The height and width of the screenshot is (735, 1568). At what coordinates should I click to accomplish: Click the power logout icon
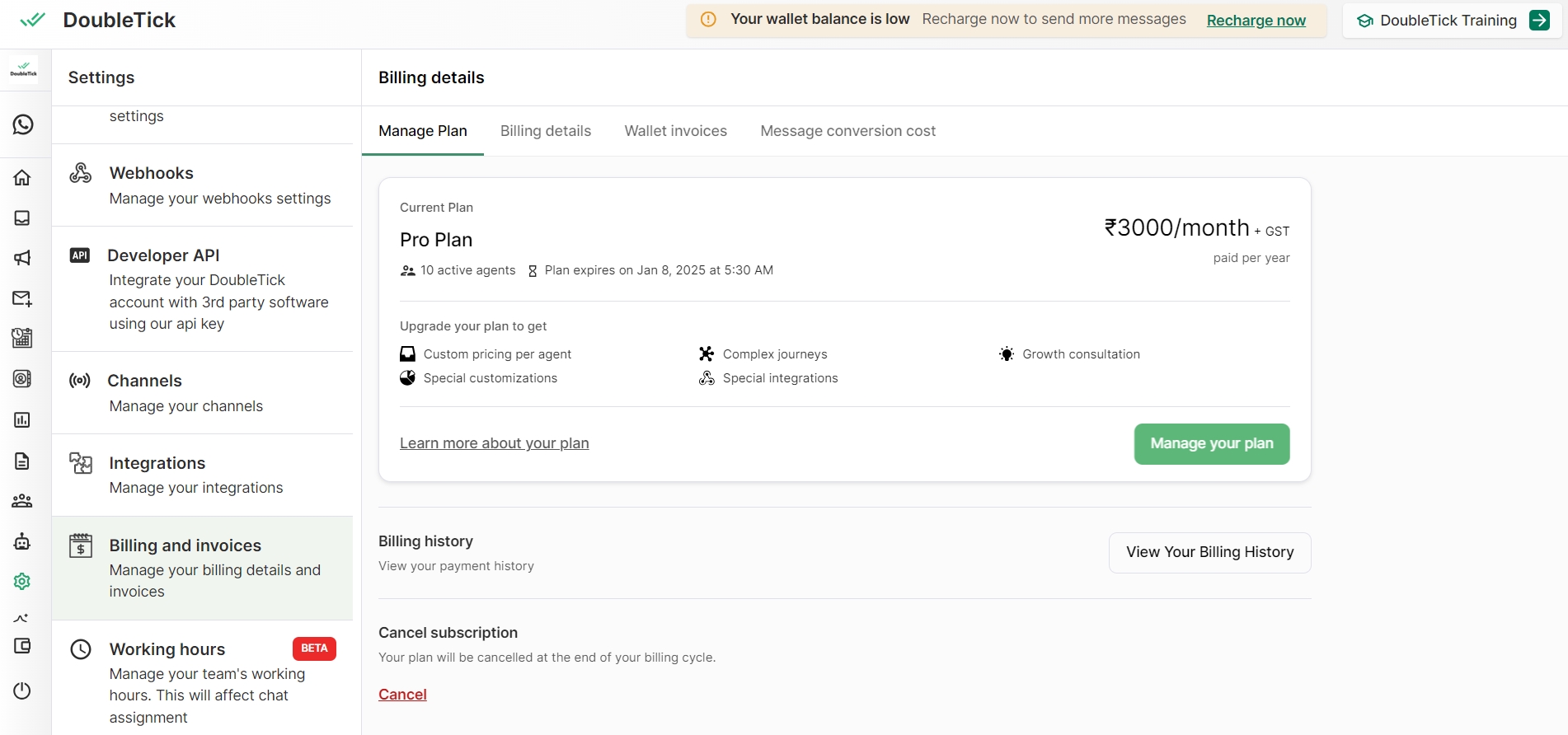pyautogui.click(x=22, y=691)
